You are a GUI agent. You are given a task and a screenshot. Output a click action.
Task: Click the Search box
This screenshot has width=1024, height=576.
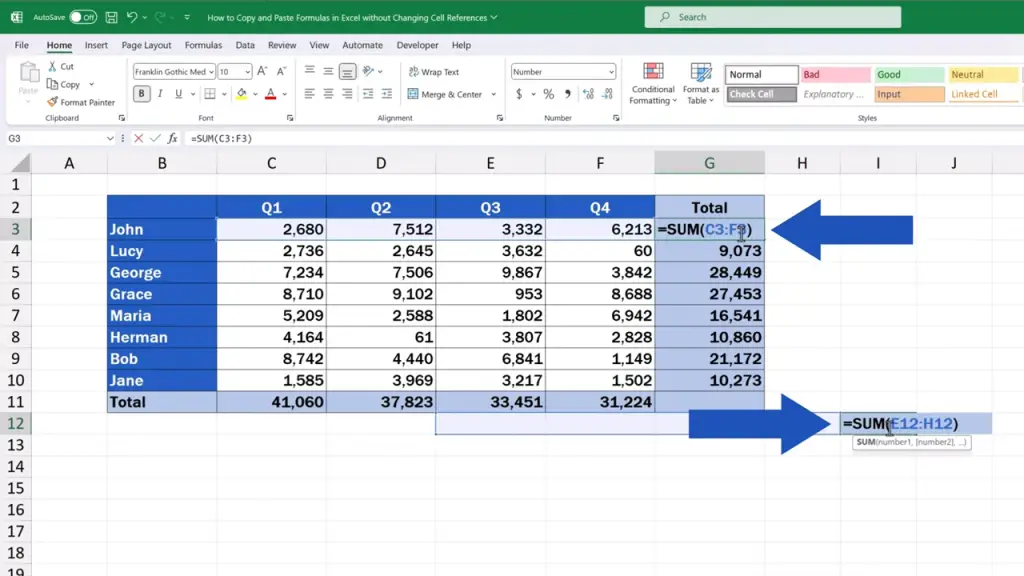773,17
